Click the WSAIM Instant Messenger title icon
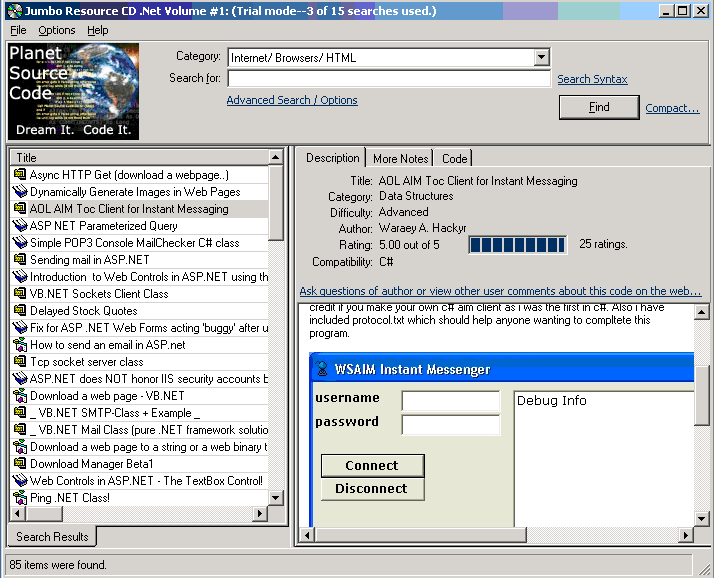The image size is (714, 578). 322,368
